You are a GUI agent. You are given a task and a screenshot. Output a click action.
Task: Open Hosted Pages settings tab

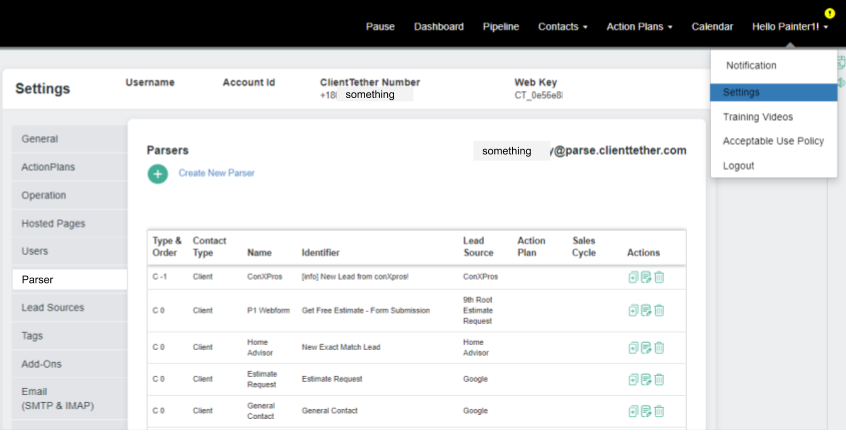(70, 223)
